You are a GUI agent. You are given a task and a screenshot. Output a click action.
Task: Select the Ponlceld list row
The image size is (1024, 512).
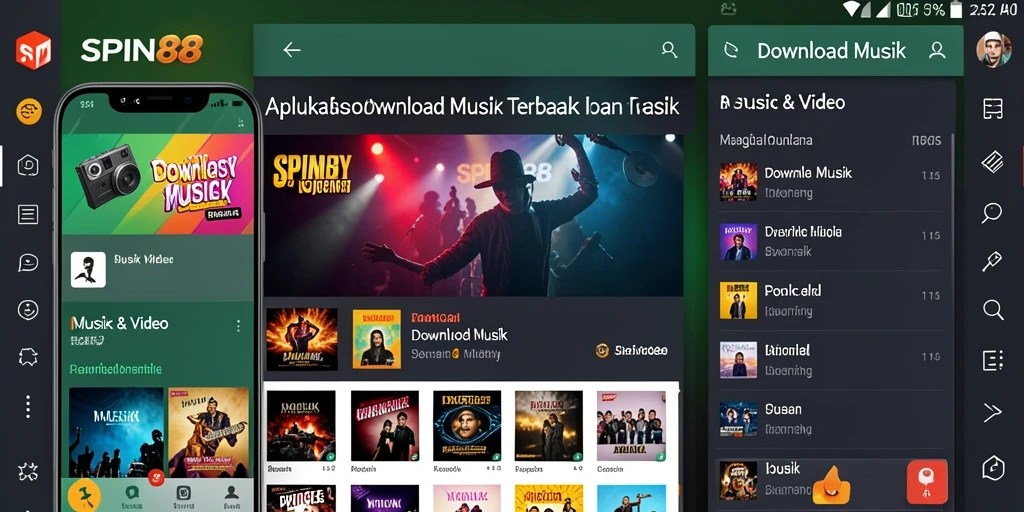[x=831, y=300]
